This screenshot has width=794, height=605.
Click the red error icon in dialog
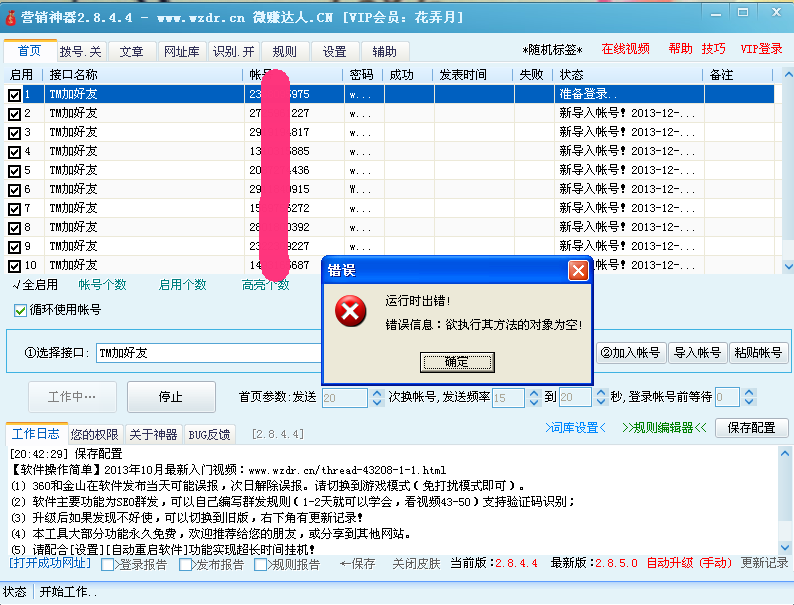coord(350,311)
